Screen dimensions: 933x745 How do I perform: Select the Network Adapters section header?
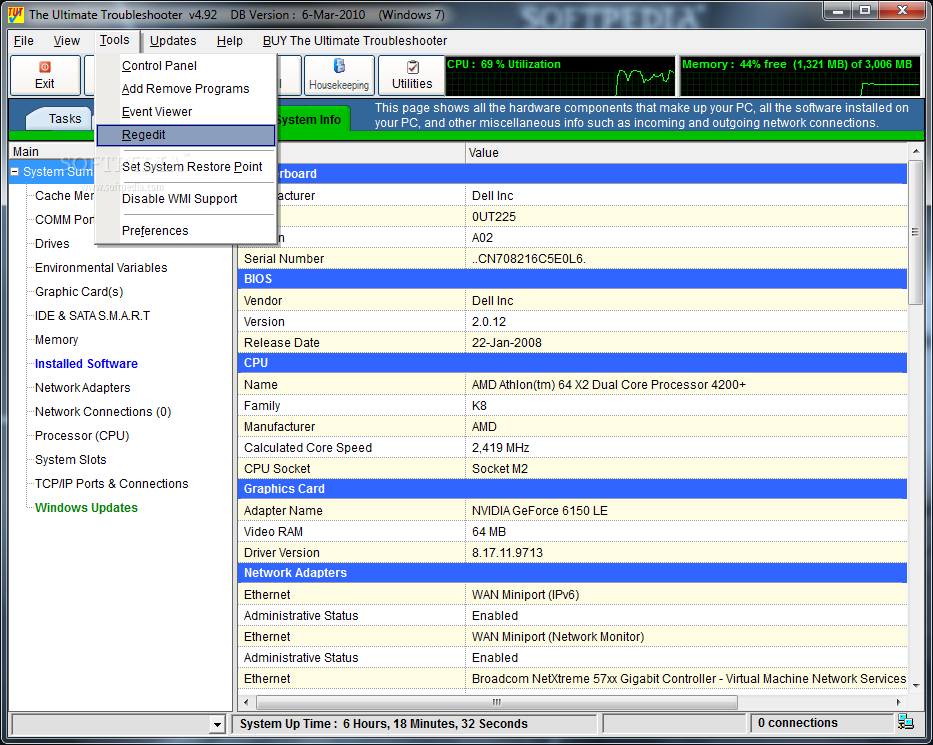(x=572, y=573)
